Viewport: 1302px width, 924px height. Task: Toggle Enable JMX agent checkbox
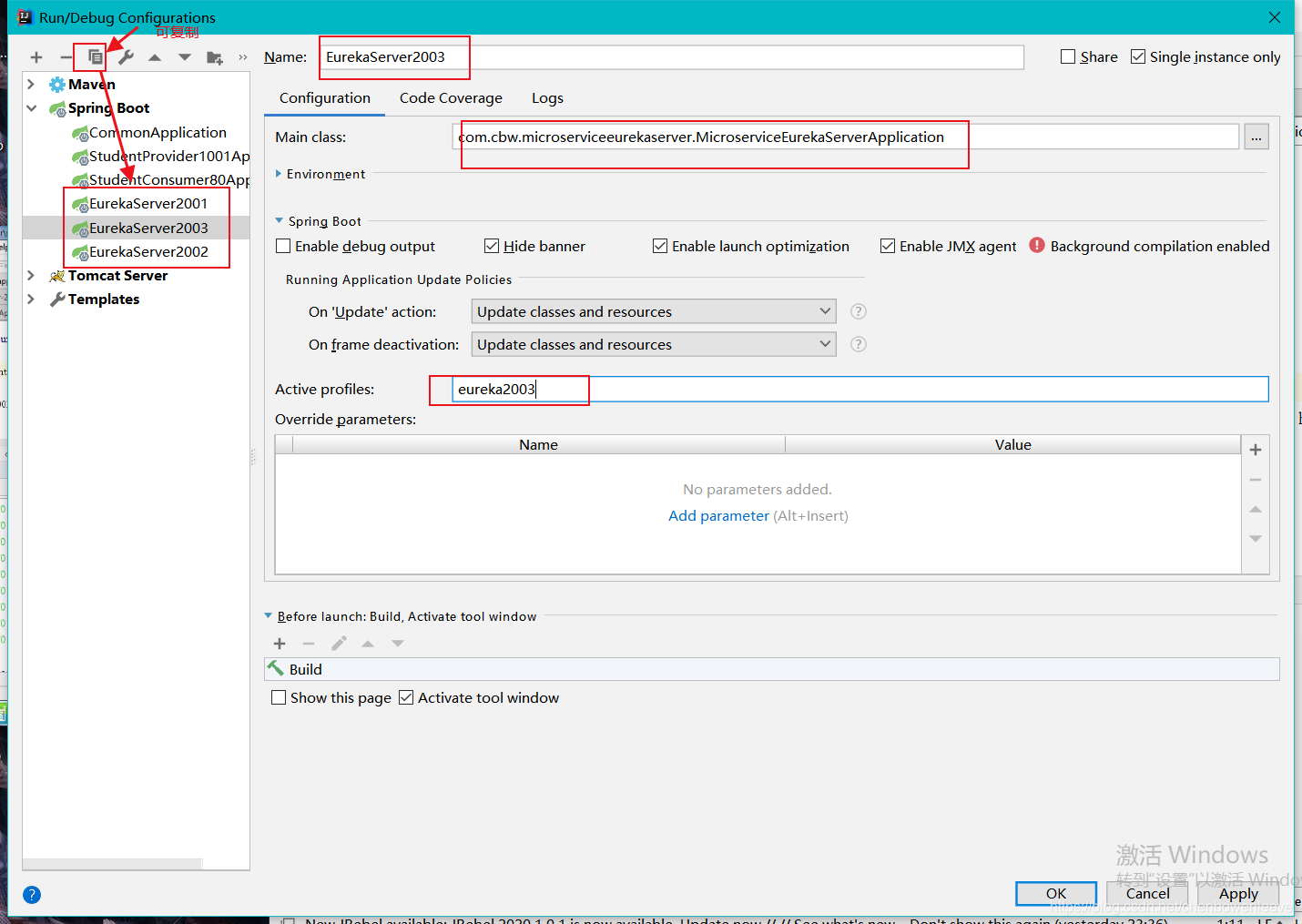coord(888,246)
